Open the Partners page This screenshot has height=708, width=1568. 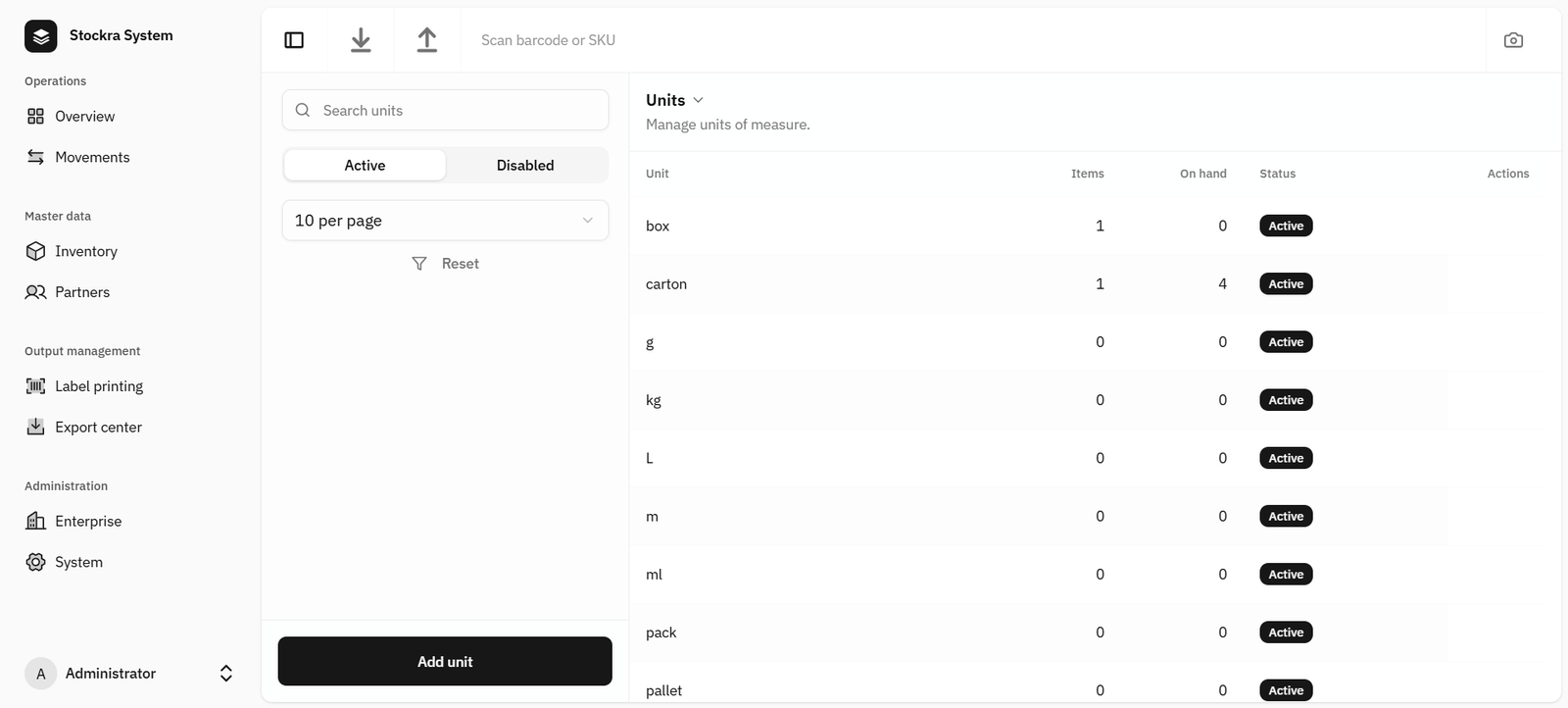(82, 292)
